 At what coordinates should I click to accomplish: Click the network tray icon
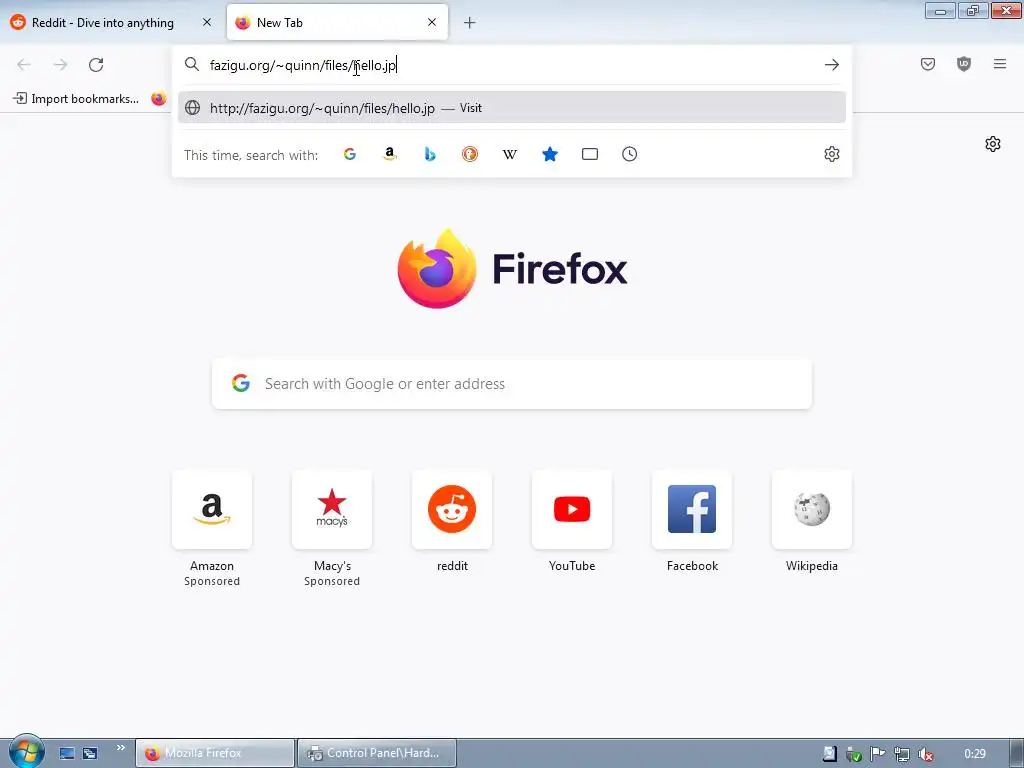click(901, 754)
